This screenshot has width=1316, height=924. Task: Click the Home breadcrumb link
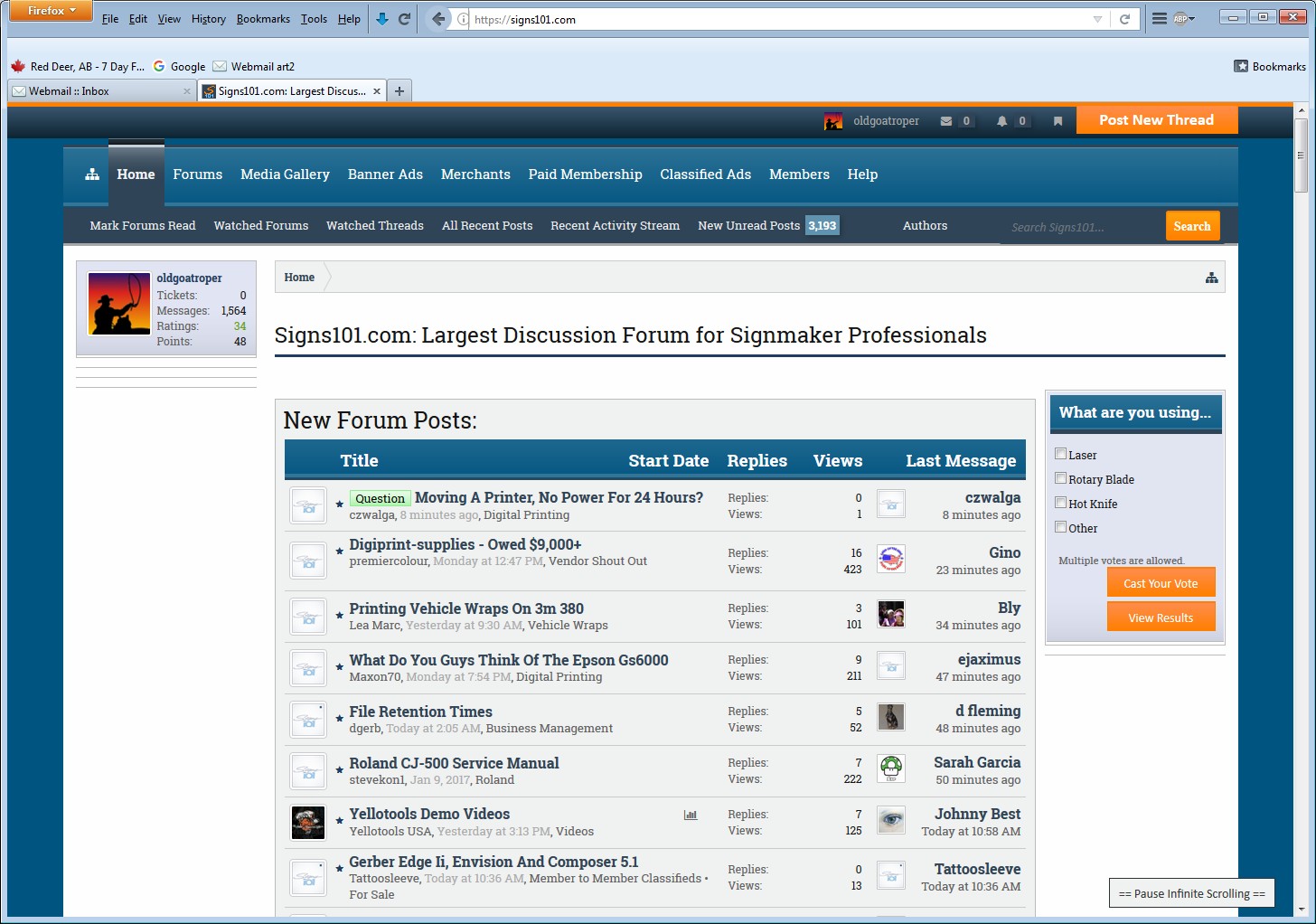tap(299, 278)
